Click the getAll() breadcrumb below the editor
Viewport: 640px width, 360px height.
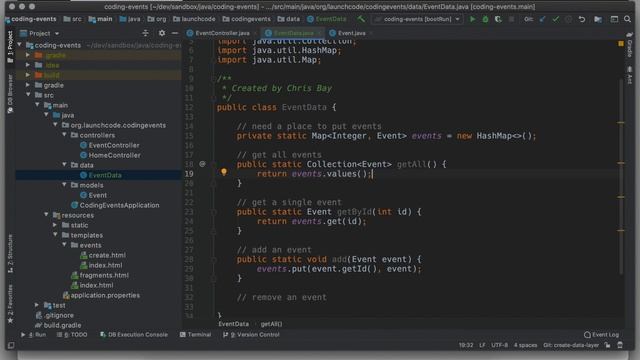point(271,324)
